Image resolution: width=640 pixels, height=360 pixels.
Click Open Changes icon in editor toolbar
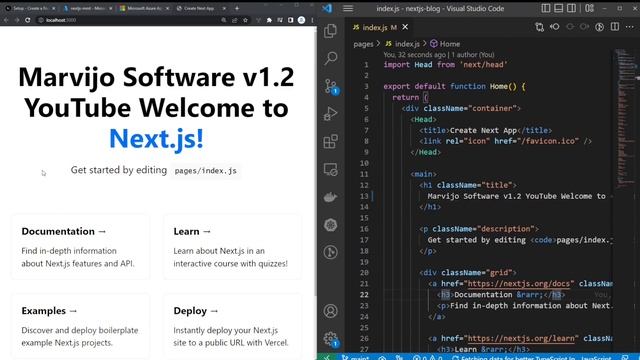[540, 27]
